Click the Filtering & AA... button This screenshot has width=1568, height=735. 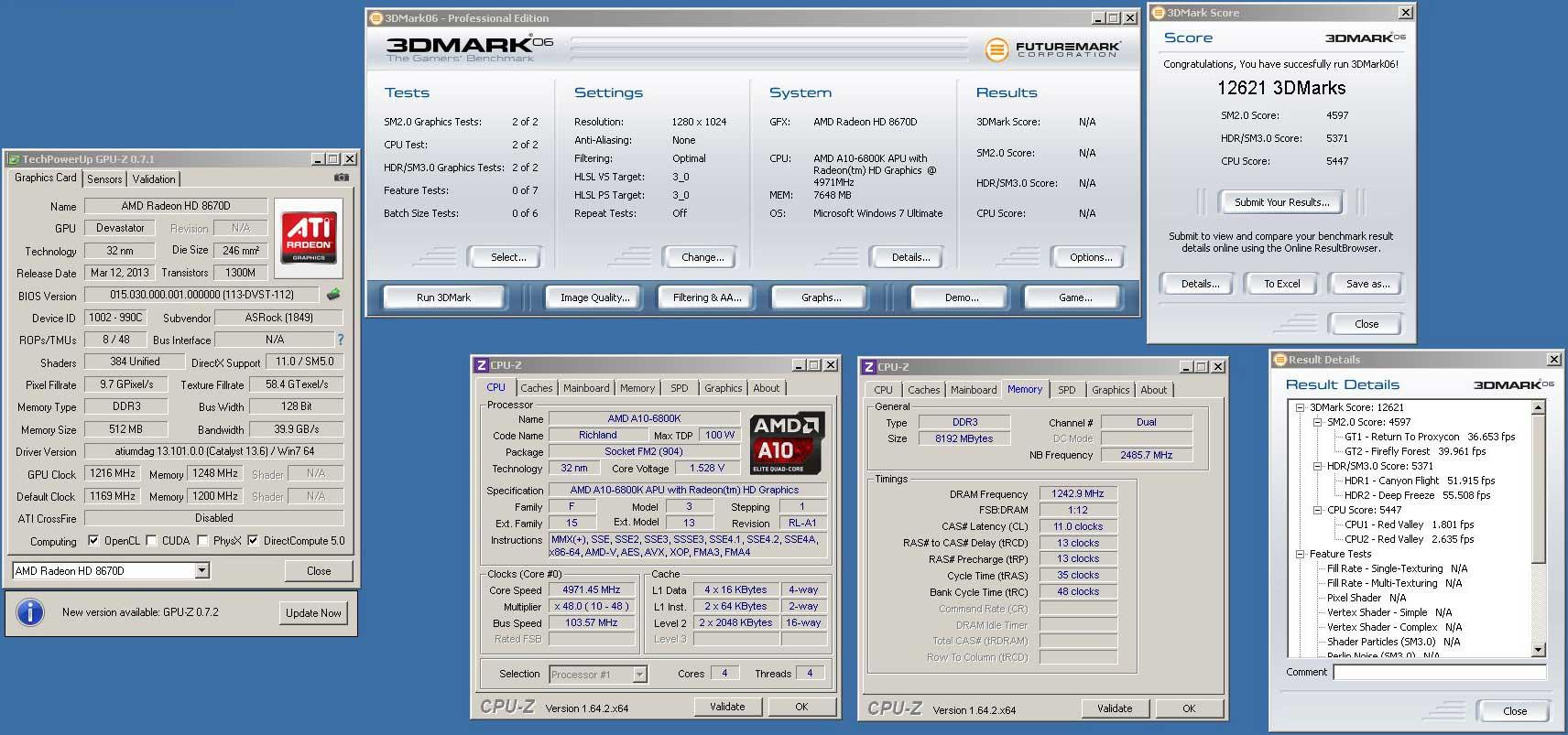(707, 297)
